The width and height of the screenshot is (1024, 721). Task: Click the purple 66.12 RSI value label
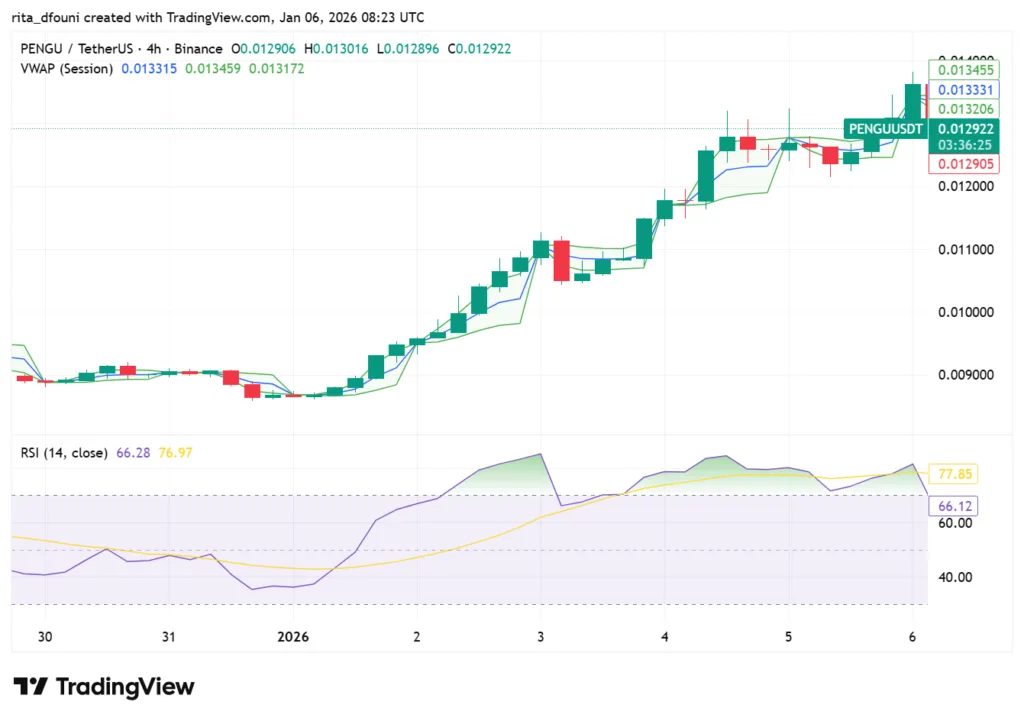pyautogui.click(x=953, y=506)
